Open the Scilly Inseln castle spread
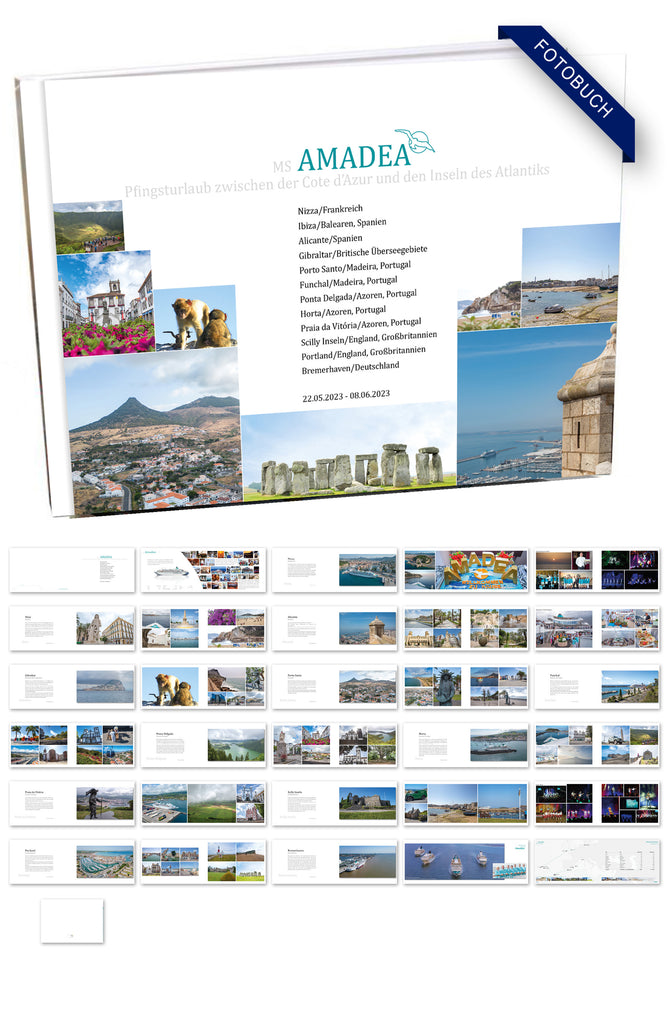Screen dimensions: 669x1024 pyautogui.click(x=334, y=803)
